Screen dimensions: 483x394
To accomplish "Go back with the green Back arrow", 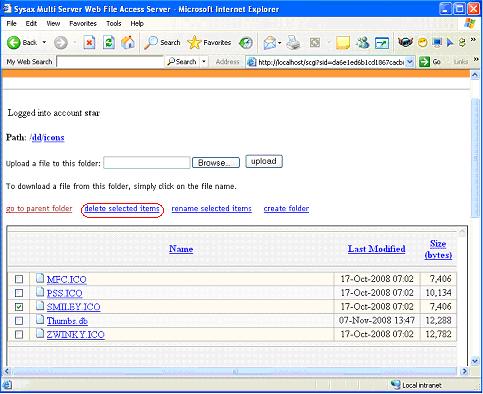I will coord(22,43).
